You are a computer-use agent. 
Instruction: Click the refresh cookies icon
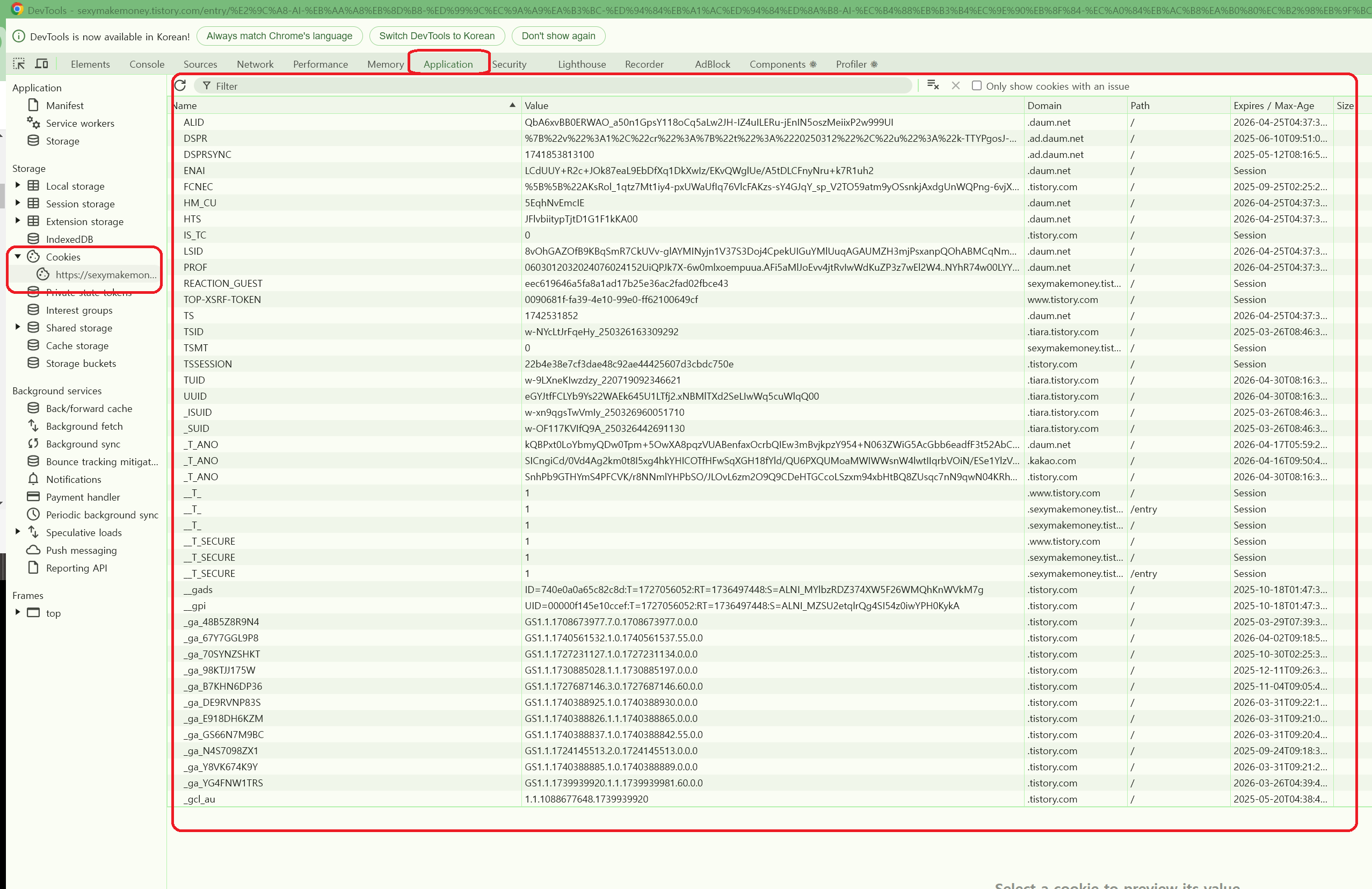pyautogui.click(x=180, y=86)
